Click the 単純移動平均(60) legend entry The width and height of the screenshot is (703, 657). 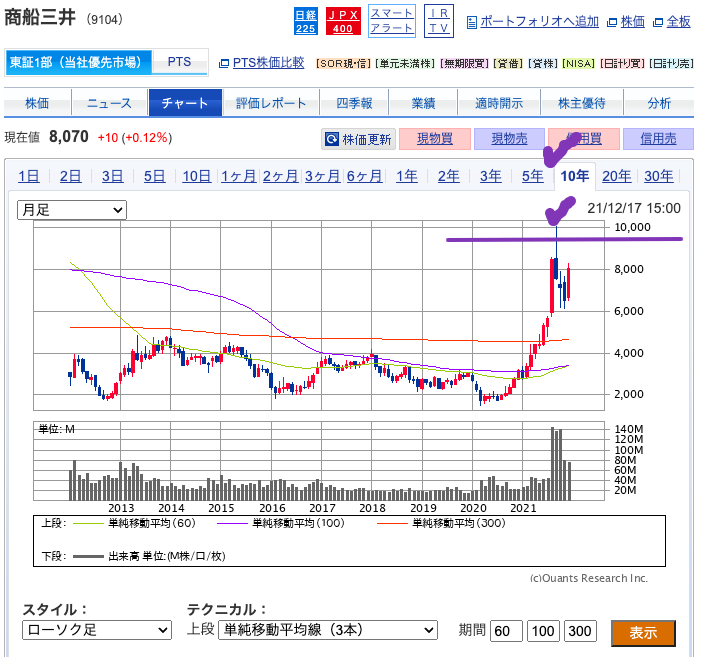[134, 523]
